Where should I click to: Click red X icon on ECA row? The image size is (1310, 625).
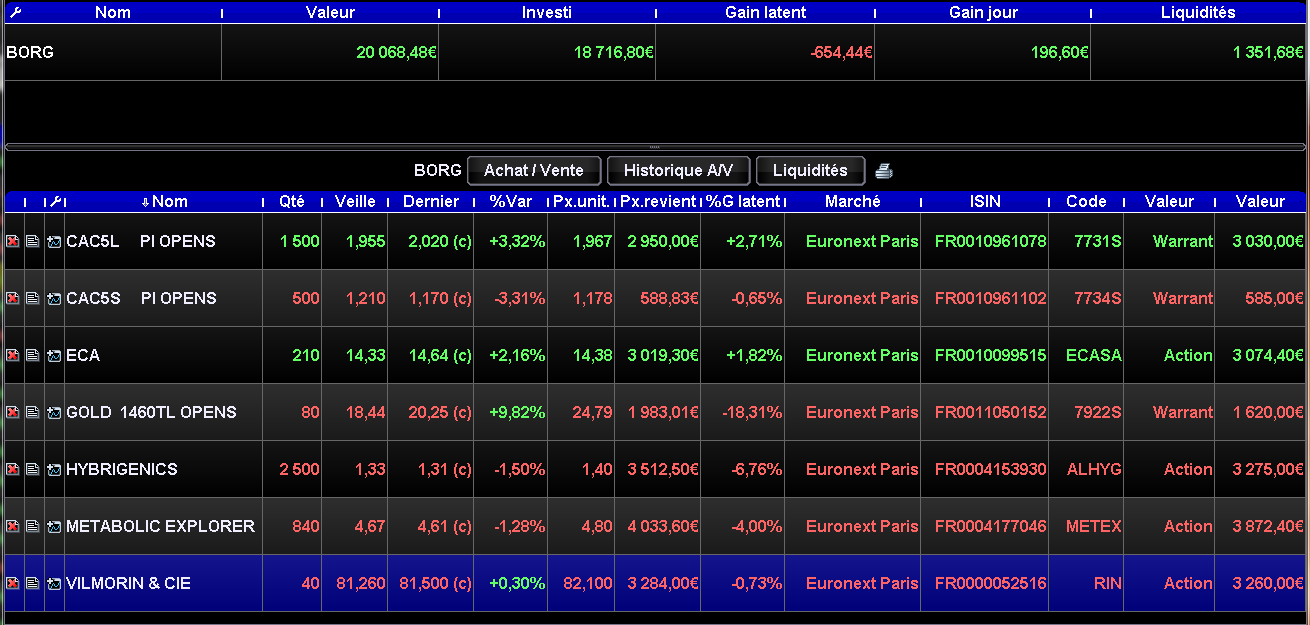point(13,355)
